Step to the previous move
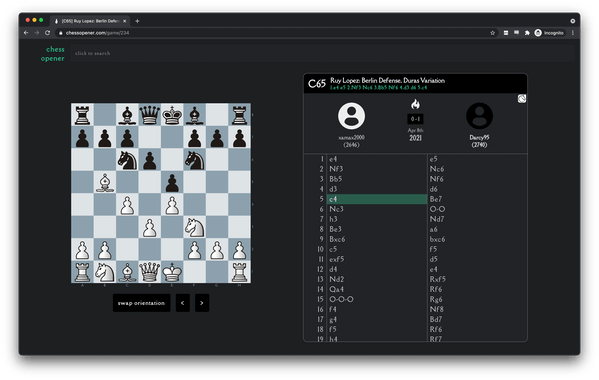Viewport: 599px width, 380px height. click(x=183, y=303)
